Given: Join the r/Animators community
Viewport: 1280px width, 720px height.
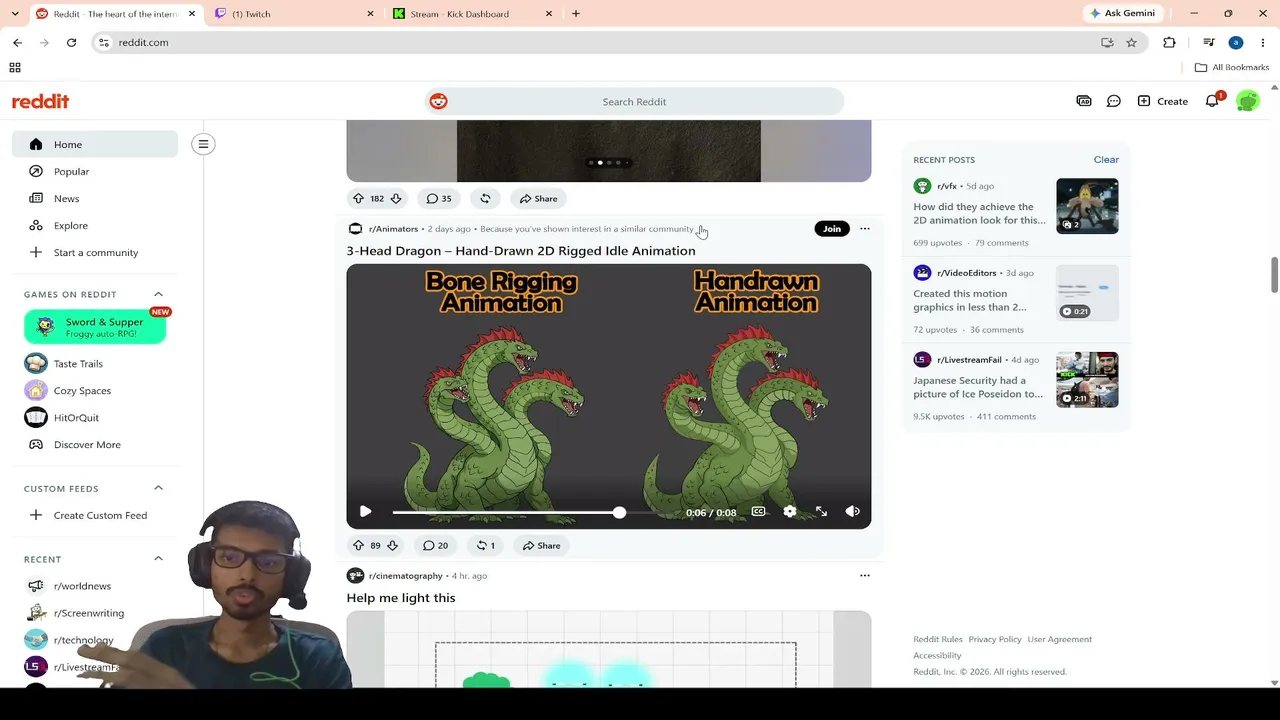Looking at the screenshot, I should [x=832, y=229].
